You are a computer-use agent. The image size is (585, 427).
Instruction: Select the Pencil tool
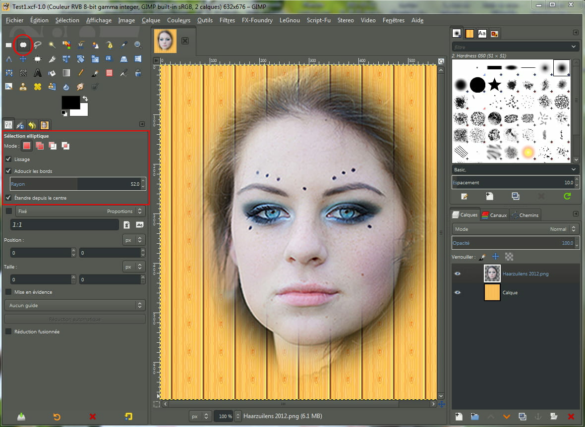coord(81,73)
